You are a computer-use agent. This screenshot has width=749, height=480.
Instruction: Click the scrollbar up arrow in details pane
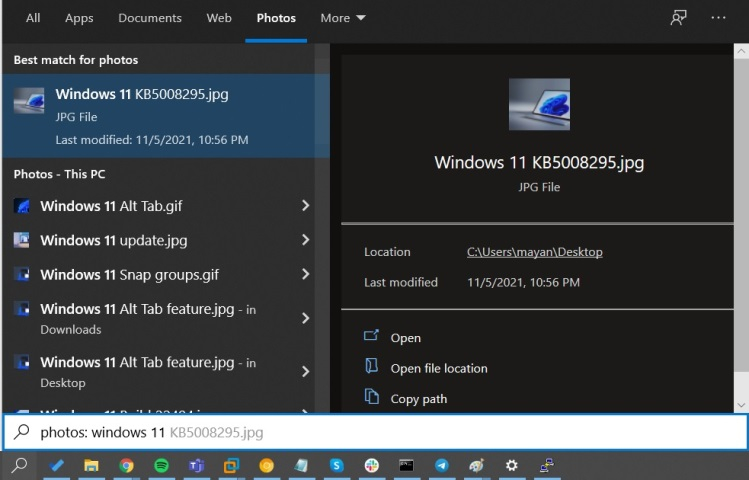(741, 51)
